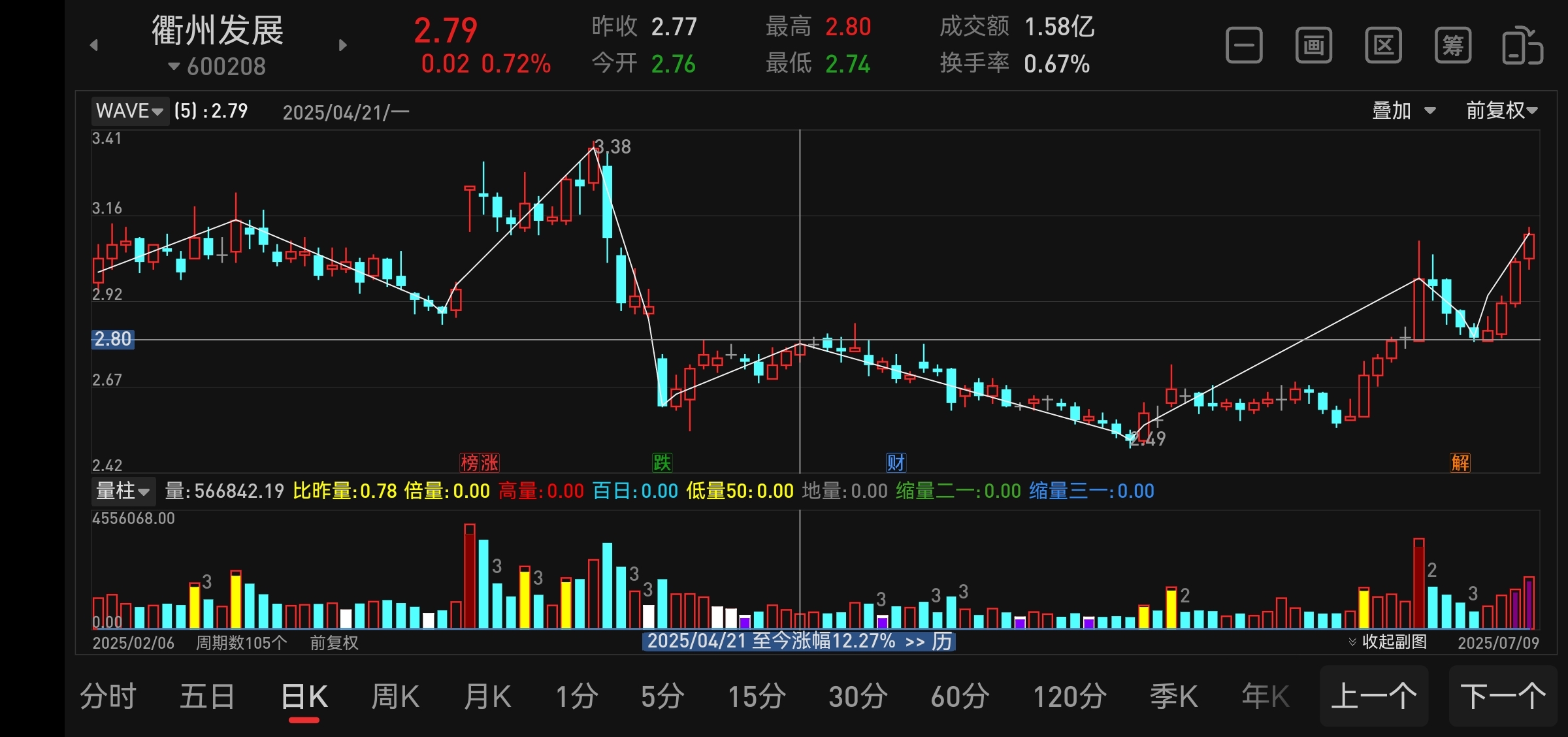Screen dimensions: 1568x737
Task: Click the 周期数105个 label
Action: pyautogui.click(x=242, y=642)
